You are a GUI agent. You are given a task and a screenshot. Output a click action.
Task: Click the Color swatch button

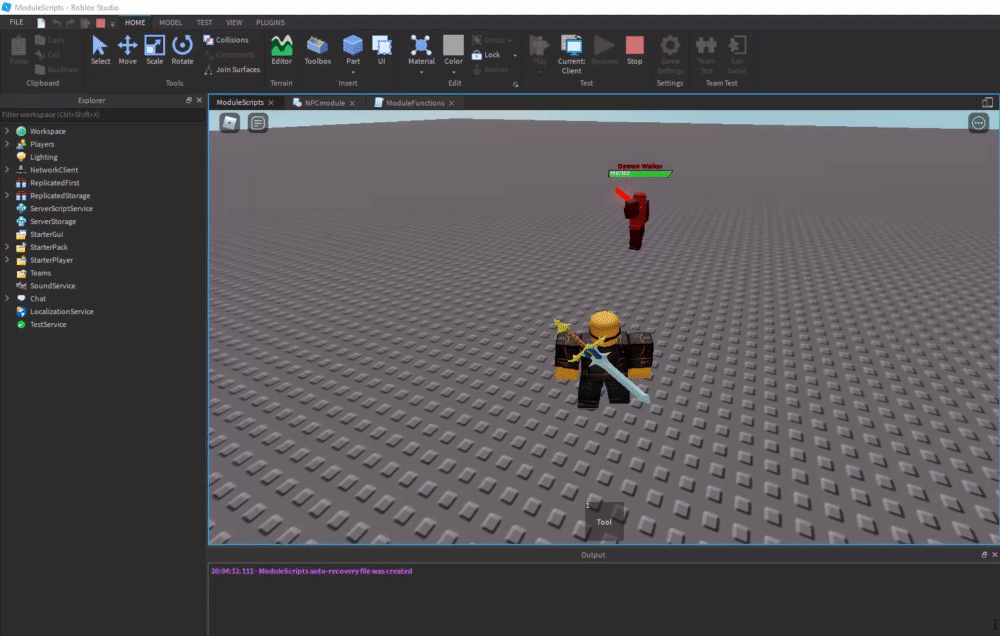[x=453, y=50]
